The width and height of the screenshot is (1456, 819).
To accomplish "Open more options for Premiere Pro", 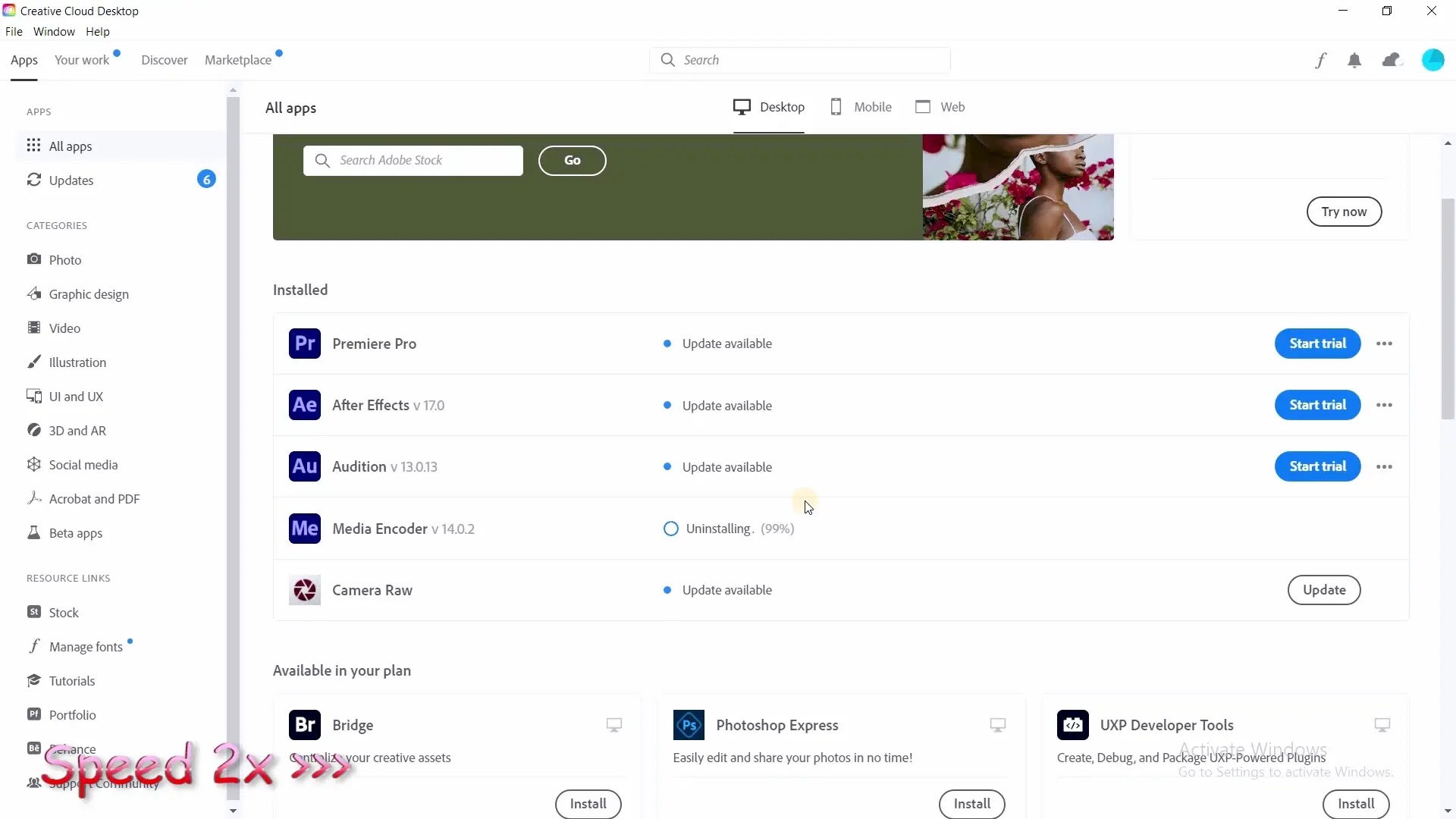I will tap(1384, 344).
